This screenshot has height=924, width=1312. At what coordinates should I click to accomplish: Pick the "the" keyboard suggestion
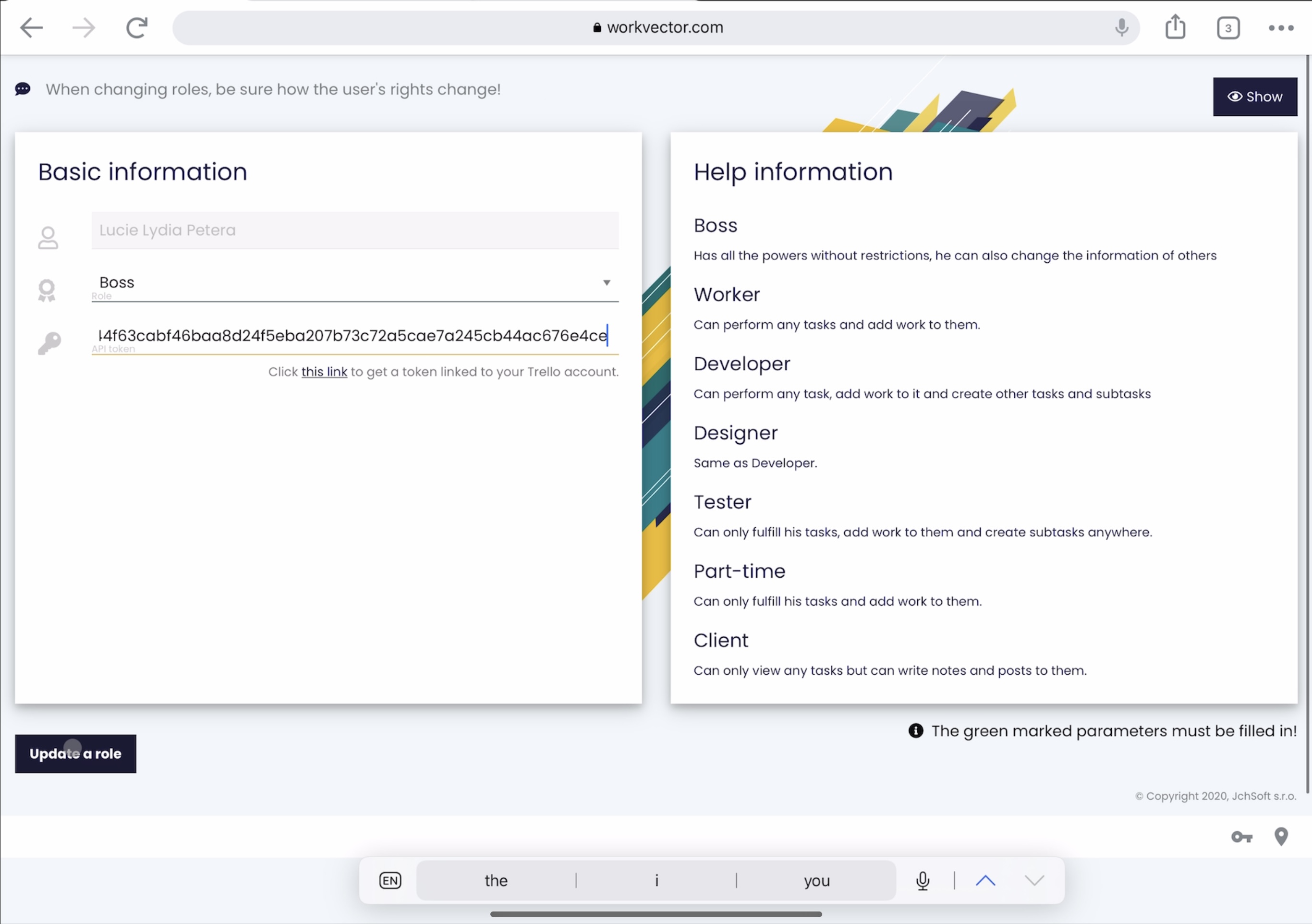[x=496, y=881]
